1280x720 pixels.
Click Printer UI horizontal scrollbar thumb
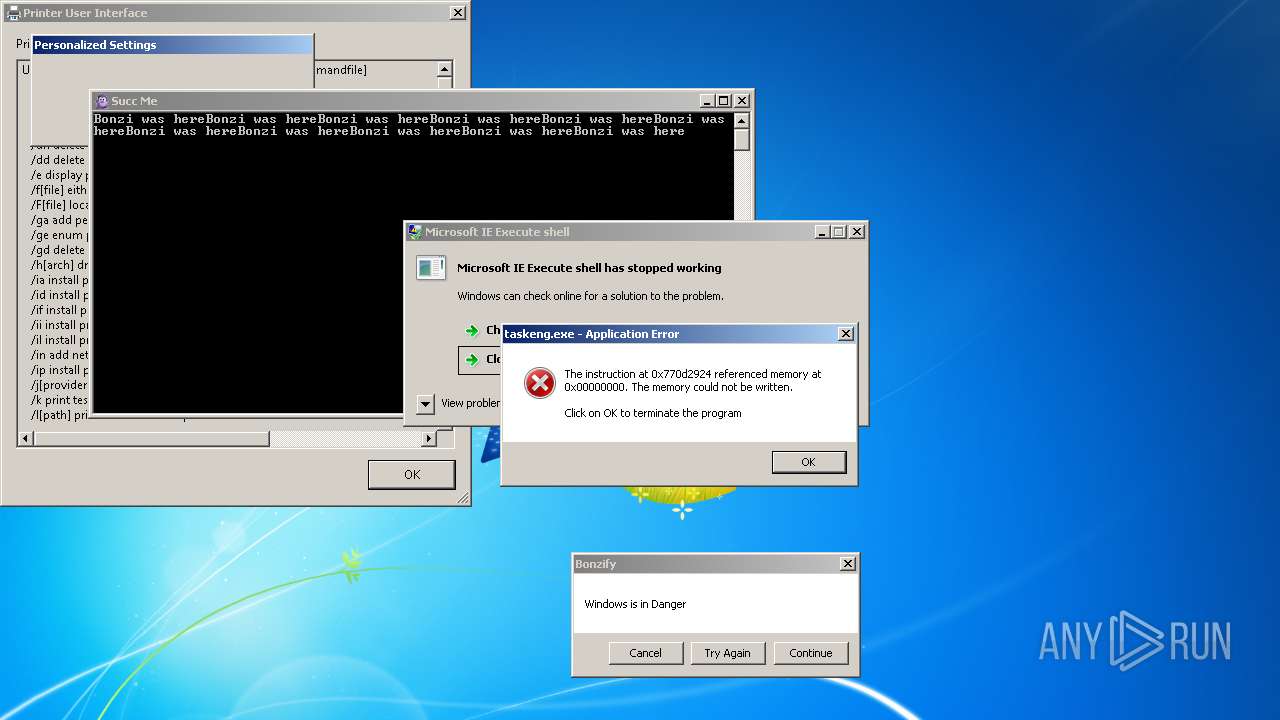pos(151,439)
